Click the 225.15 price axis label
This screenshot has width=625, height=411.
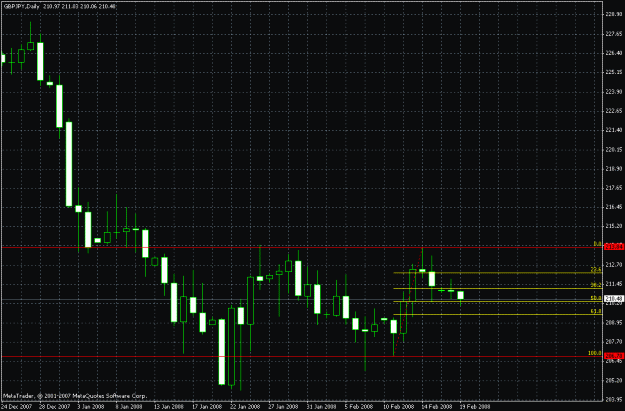pyautogui.click(x=614, y=72)
